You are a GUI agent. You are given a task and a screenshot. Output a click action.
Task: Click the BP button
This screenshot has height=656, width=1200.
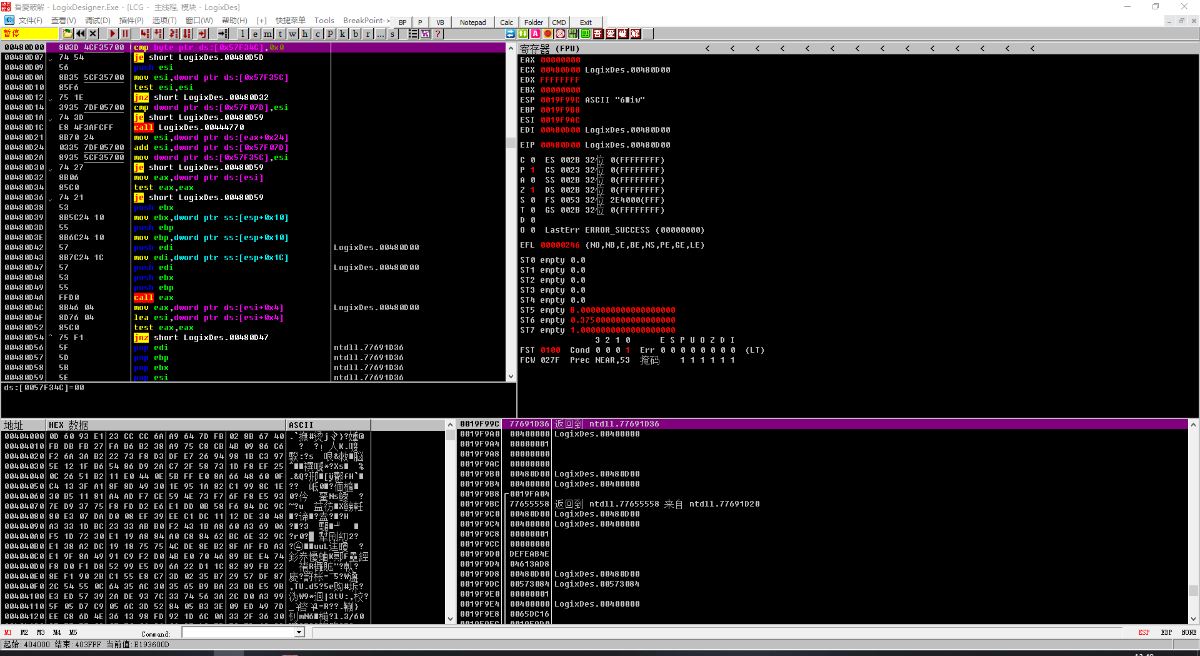tap(402, 22)
